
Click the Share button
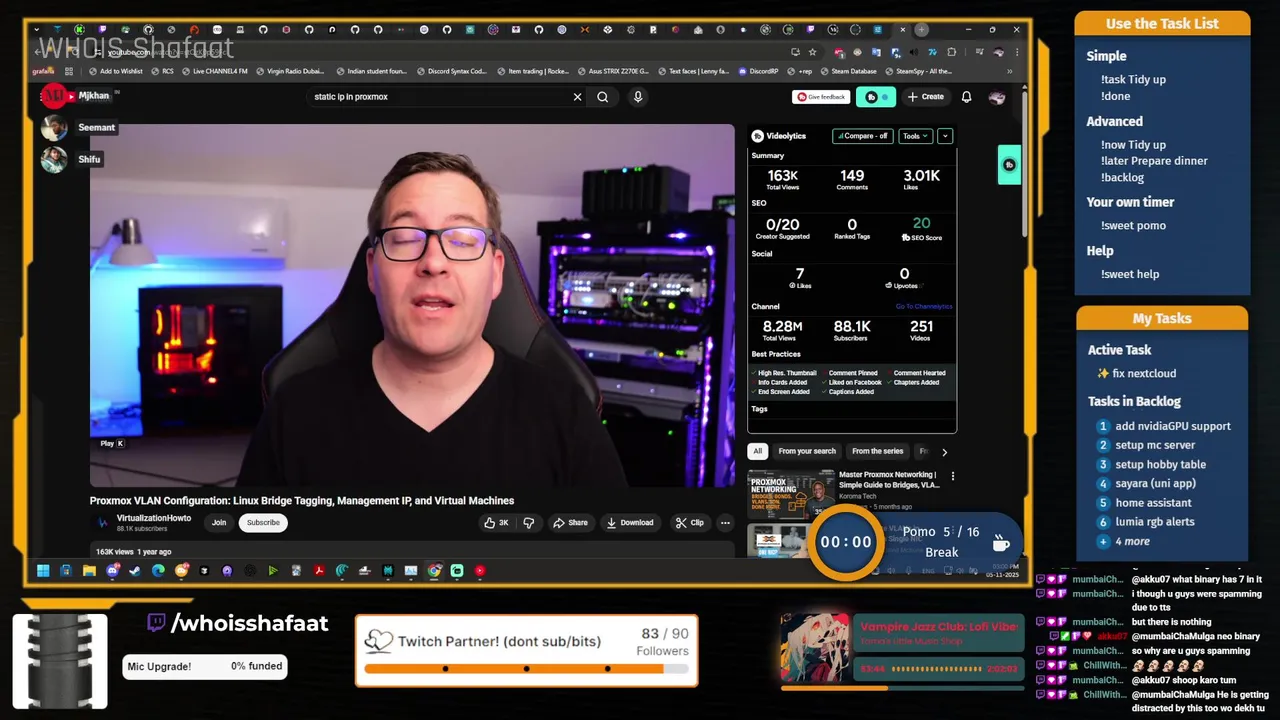[571, 522]
